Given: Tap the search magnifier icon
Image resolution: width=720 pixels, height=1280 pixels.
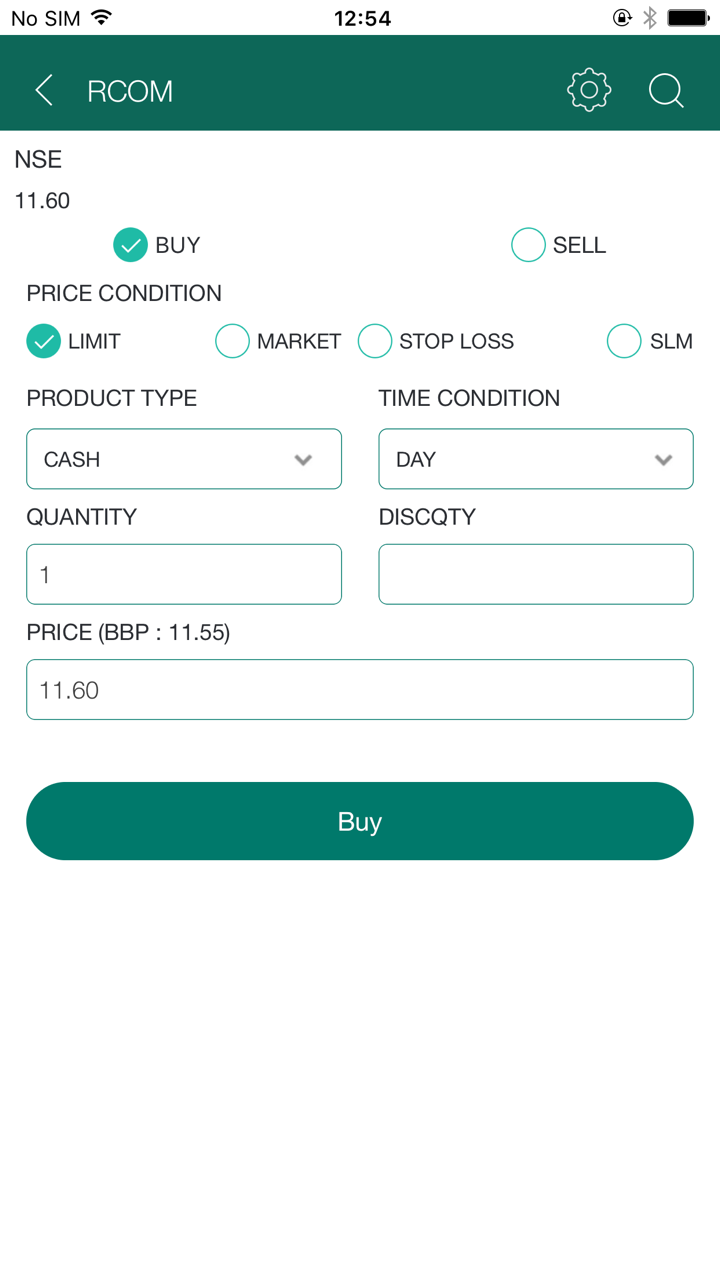Looking at the screenshot, I should [x=666, y=91].
